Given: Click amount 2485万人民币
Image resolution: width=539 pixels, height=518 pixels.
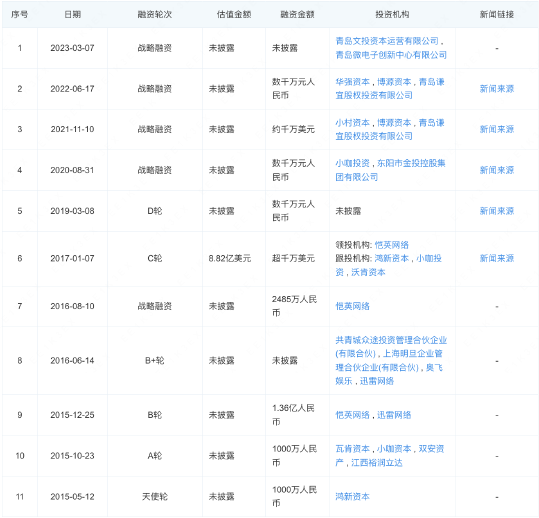Looking at the screenshot, I should (x=294, y=306).
